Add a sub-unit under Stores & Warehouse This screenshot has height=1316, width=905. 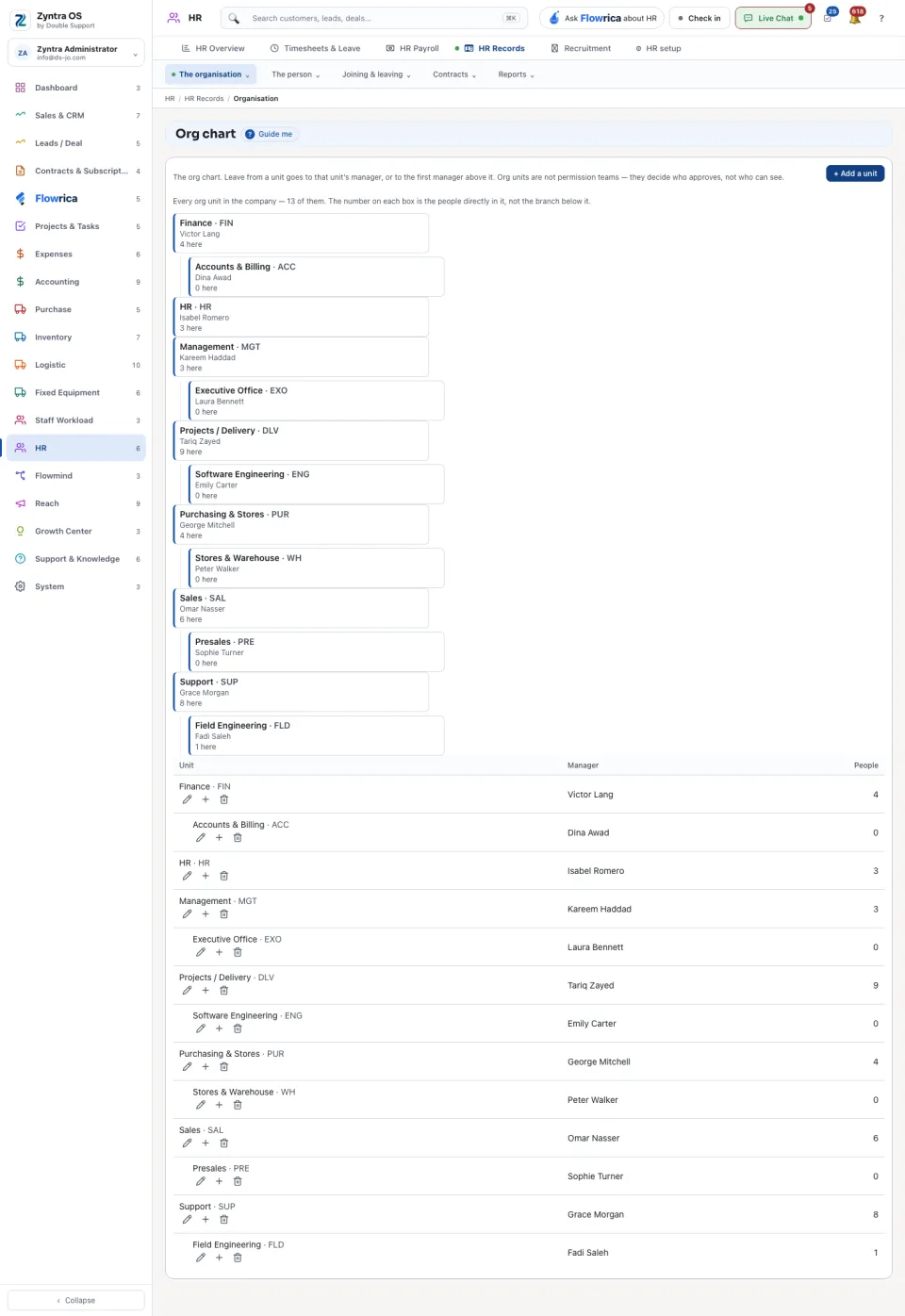(x=219, y=1105)
